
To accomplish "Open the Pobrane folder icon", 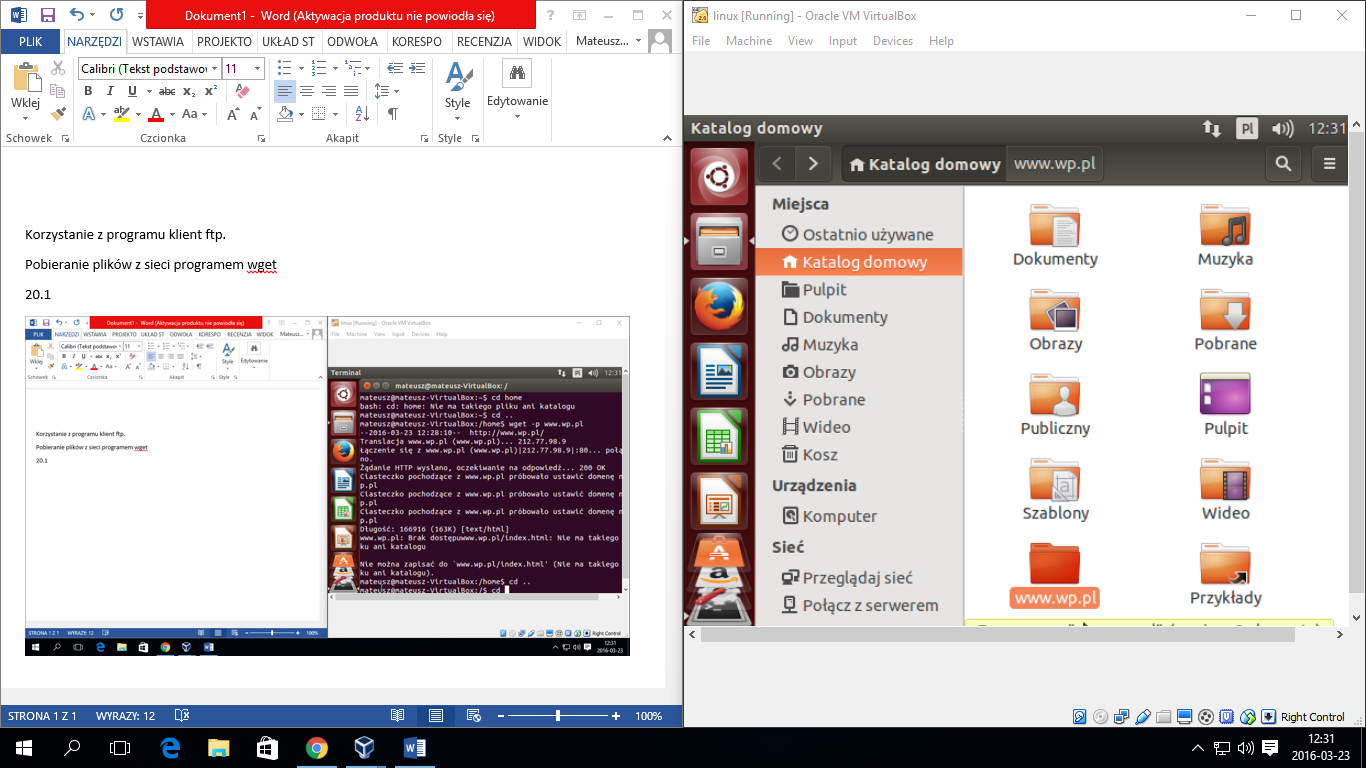I will point(1225,312).
